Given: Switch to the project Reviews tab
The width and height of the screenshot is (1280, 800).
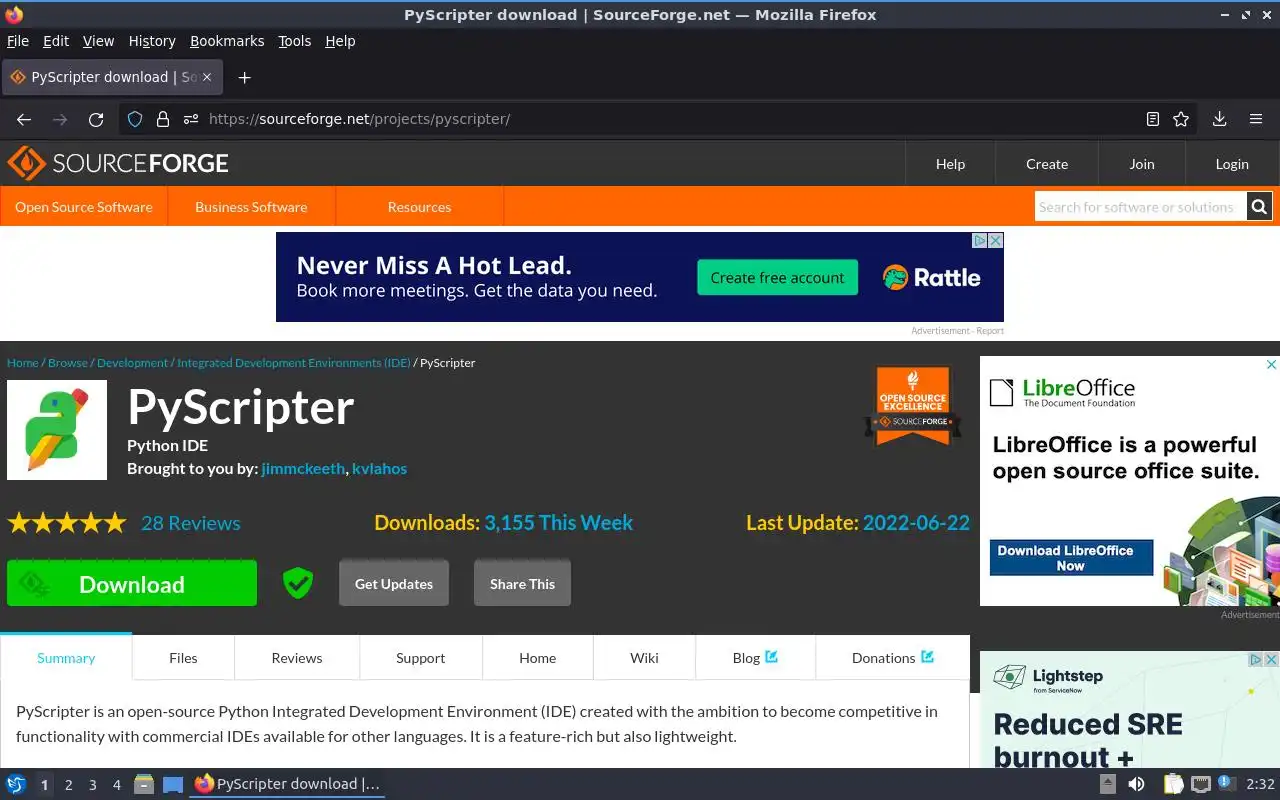Looking at the screenshot, I should pyautogui.click(x=297, y=658).
